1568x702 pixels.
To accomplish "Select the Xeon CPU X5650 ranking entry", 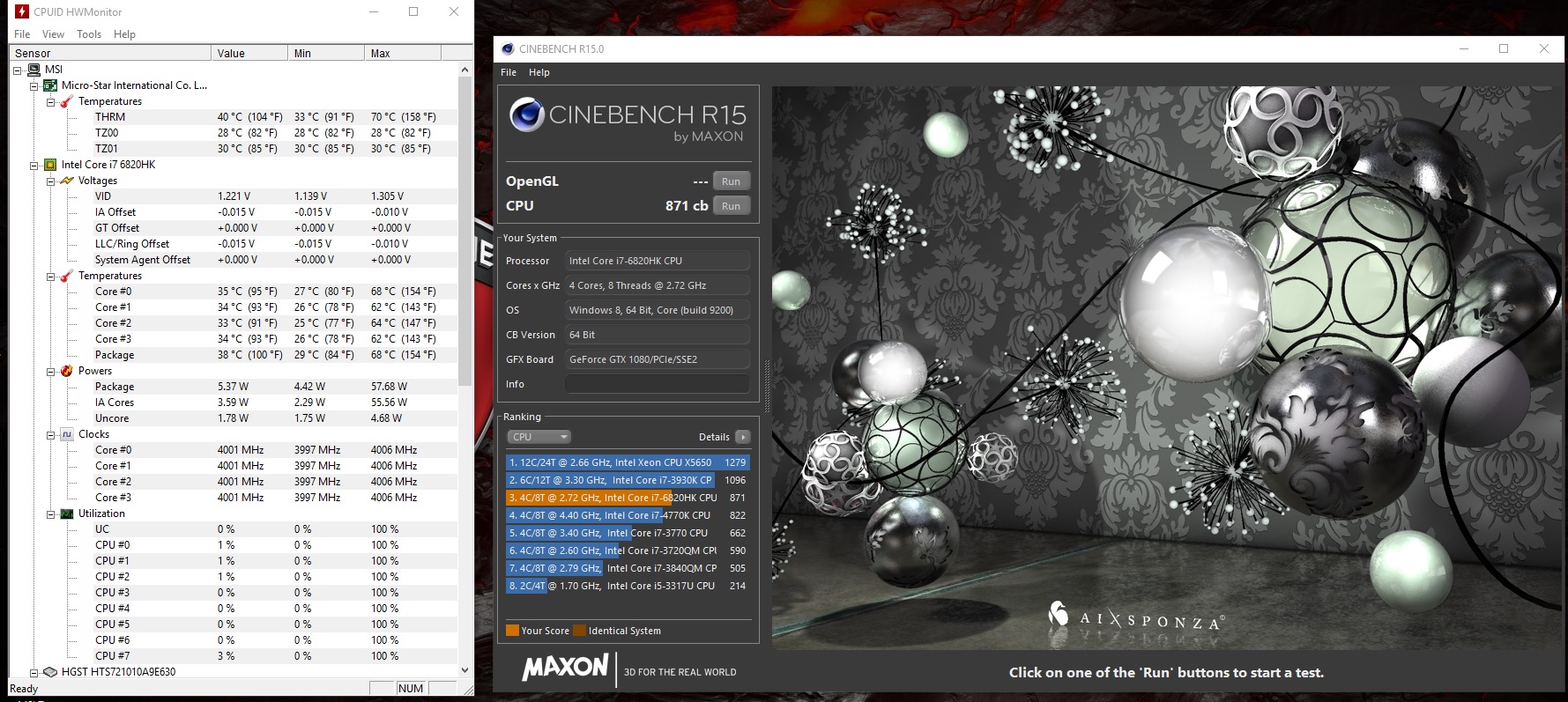I will (628, 462).
